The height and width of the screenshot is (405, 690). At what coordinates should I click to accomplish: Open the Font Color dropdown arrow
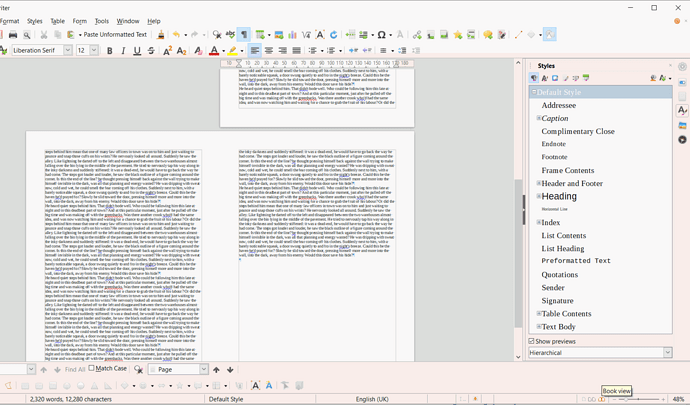223,51
